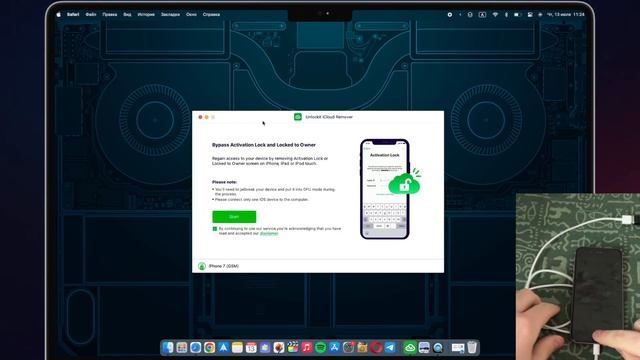Open the Apple menu
640x360 pixels.
click(x=58, y=14)
